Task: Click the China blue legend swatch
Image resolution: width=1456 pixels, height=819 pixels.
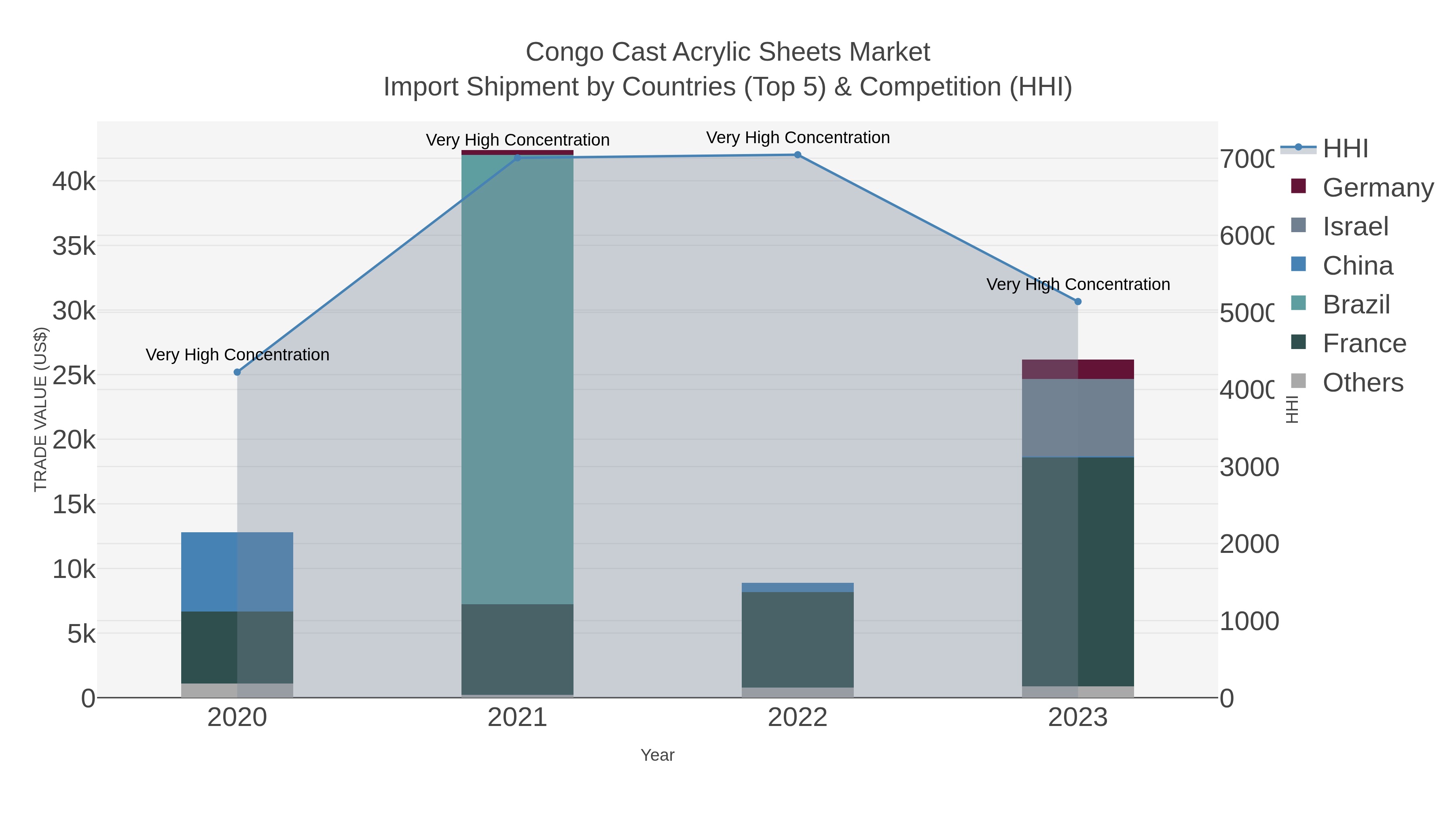Action: click(1298, 264)
